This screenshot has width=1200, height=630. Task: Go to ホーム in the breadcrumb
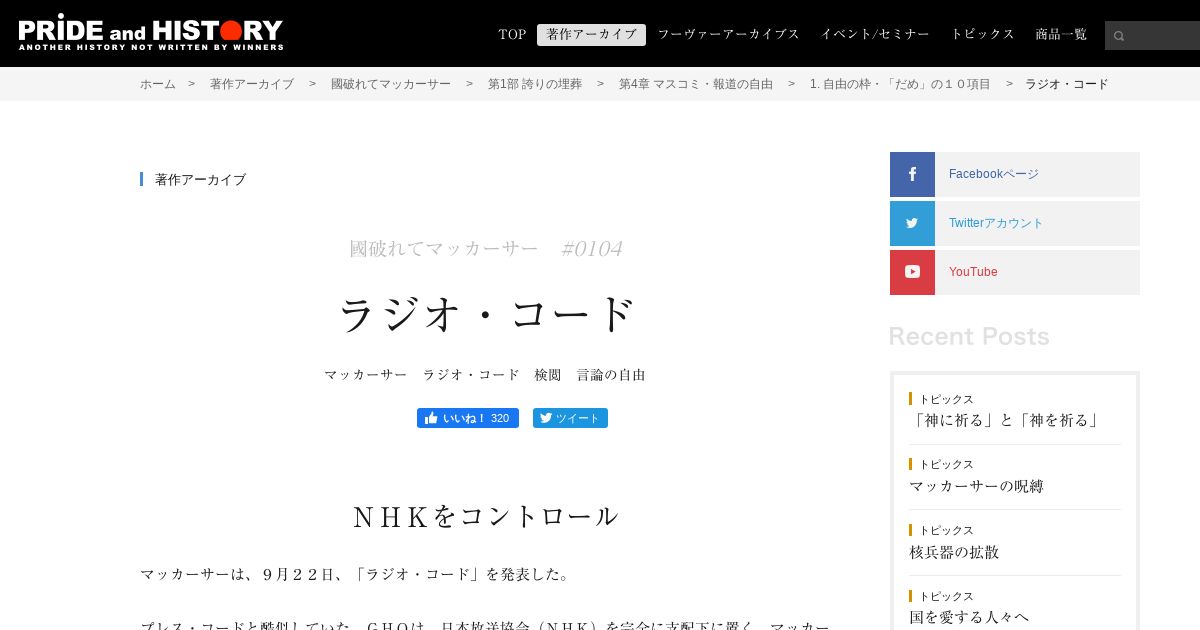coord(158,84)
